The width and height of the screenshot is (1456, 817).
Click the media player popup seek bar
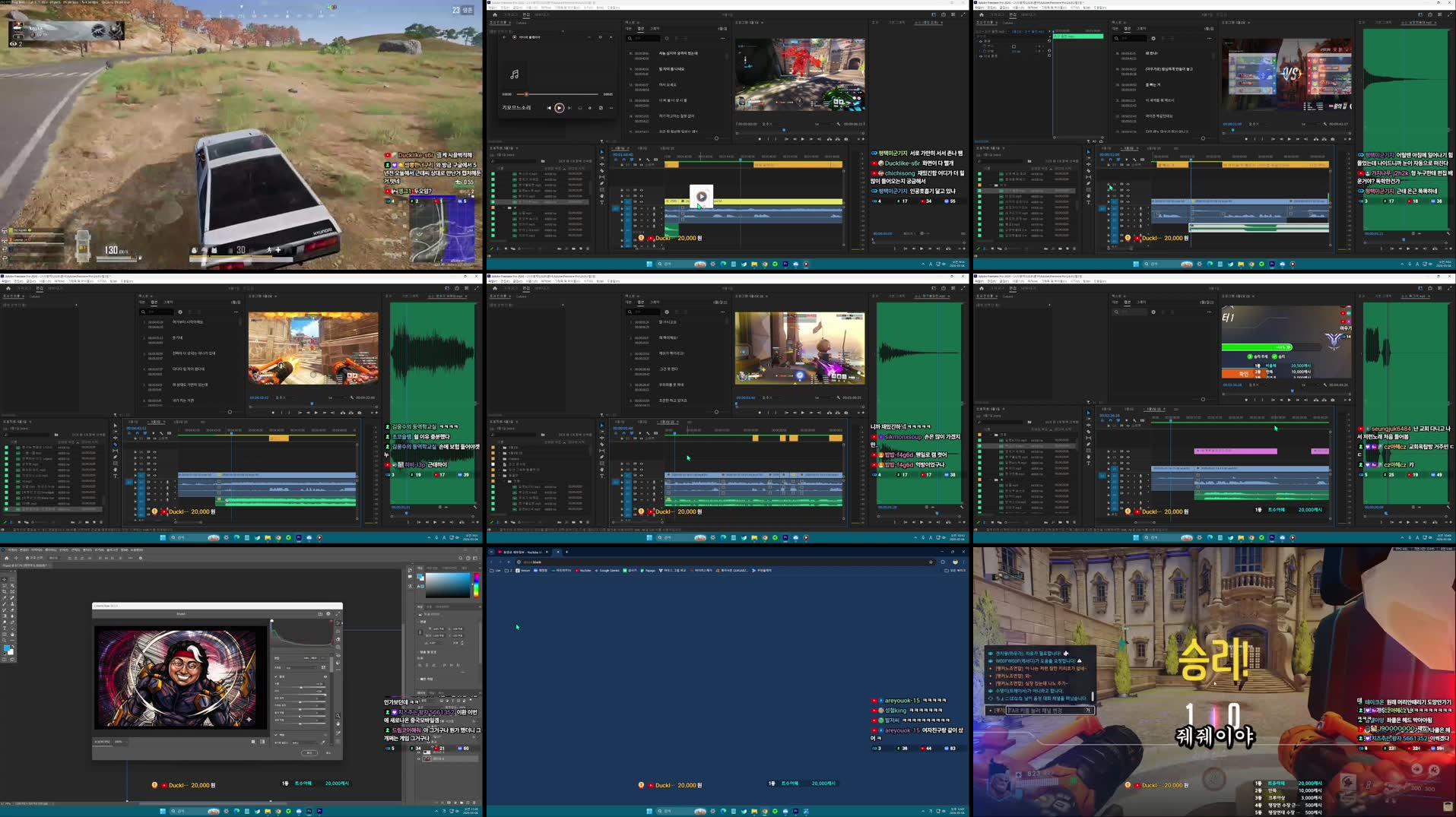557,94
